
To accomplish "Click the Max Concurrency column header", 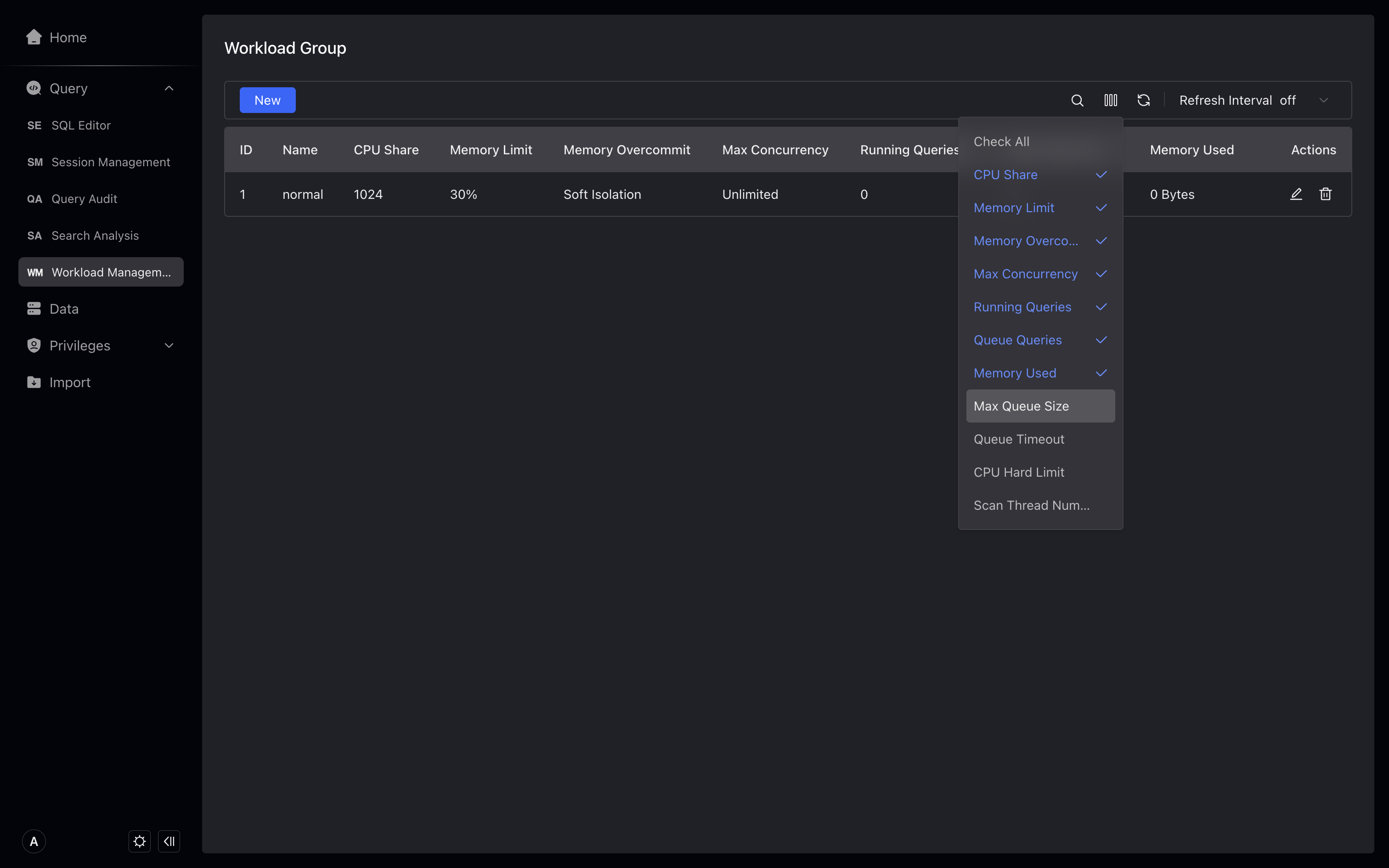I will click(x=775, y=150).
